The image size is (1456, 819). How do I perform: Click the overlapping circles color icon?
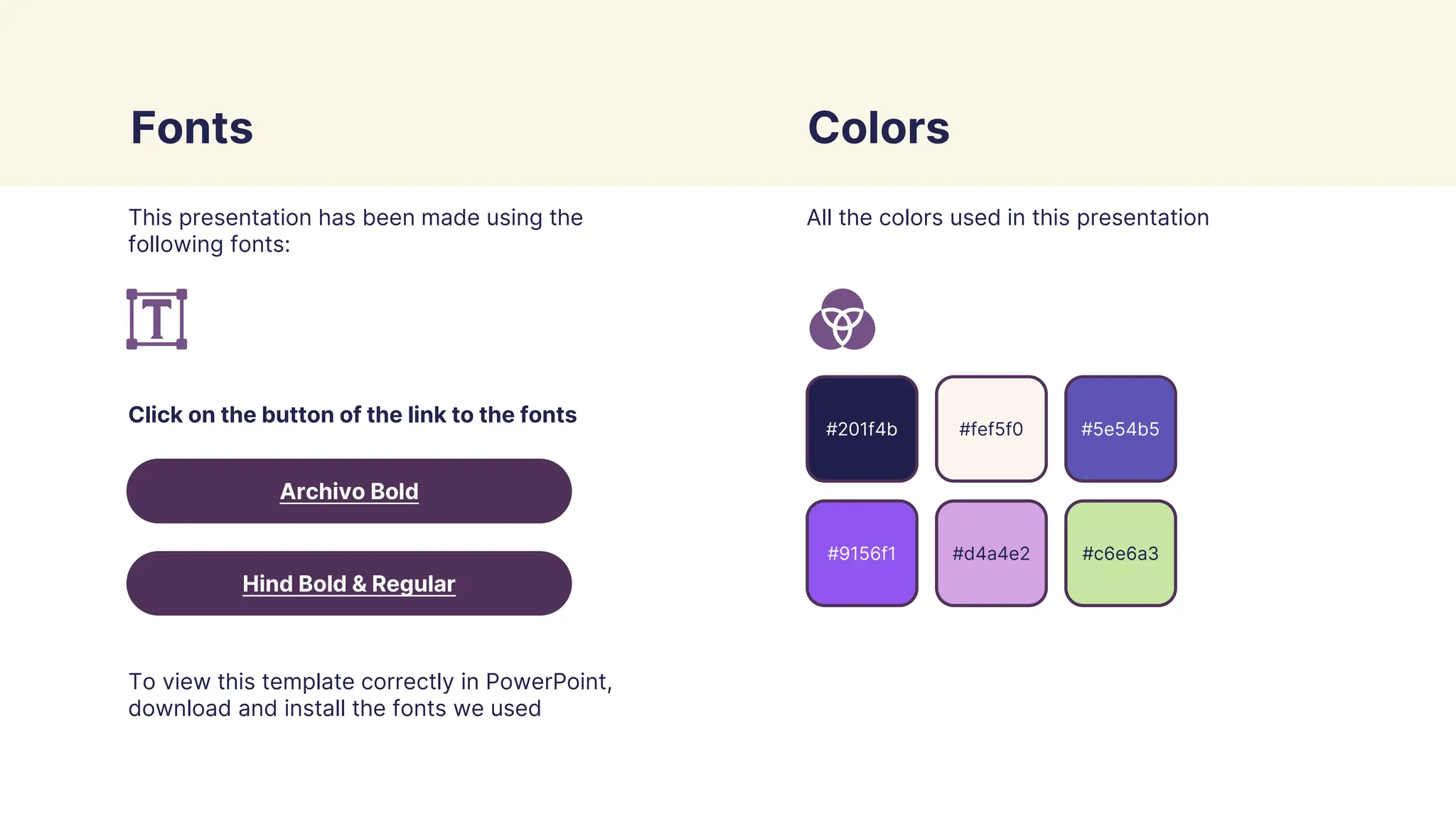pyautogui.click(x=842, y=319)
